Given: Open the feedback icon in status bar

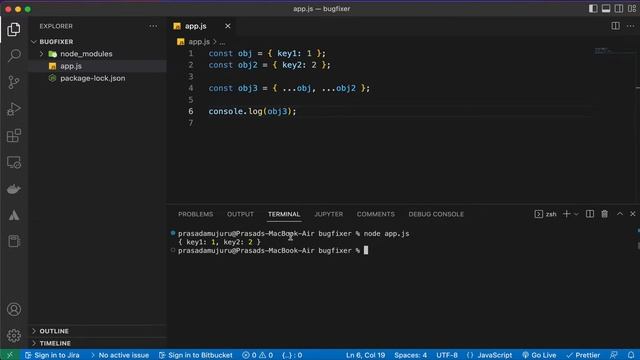Looking at the screenshot, I should [x=613, y=355].
